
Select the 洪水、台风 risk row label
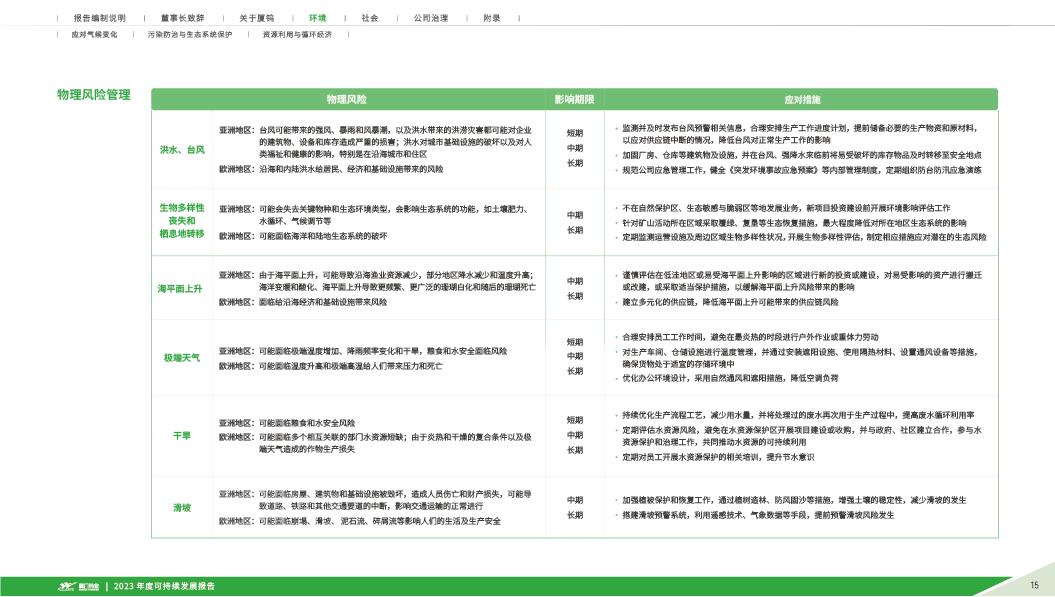point(182,149)
